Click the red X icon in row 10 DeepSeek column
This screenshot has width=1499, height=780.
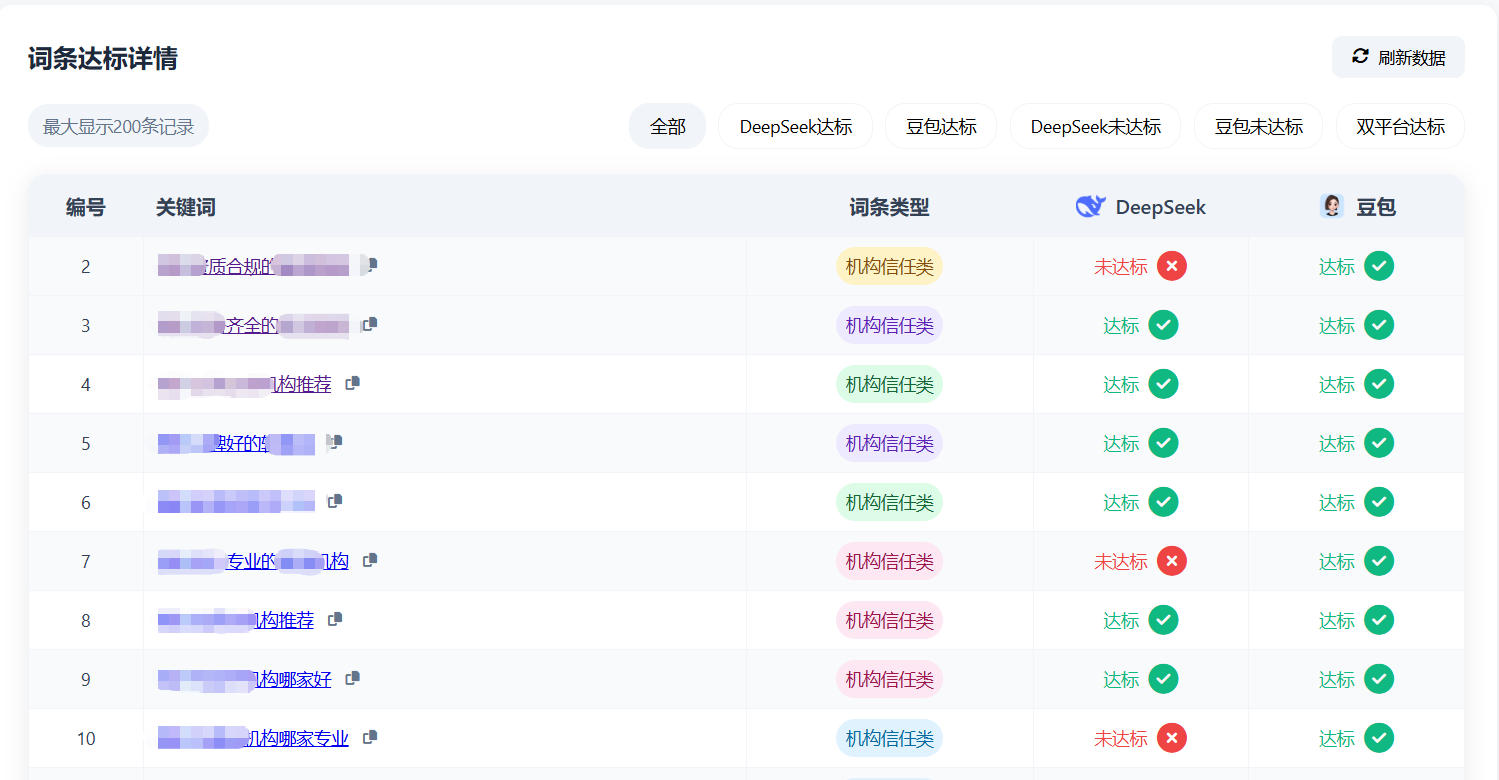(1172, 738)
